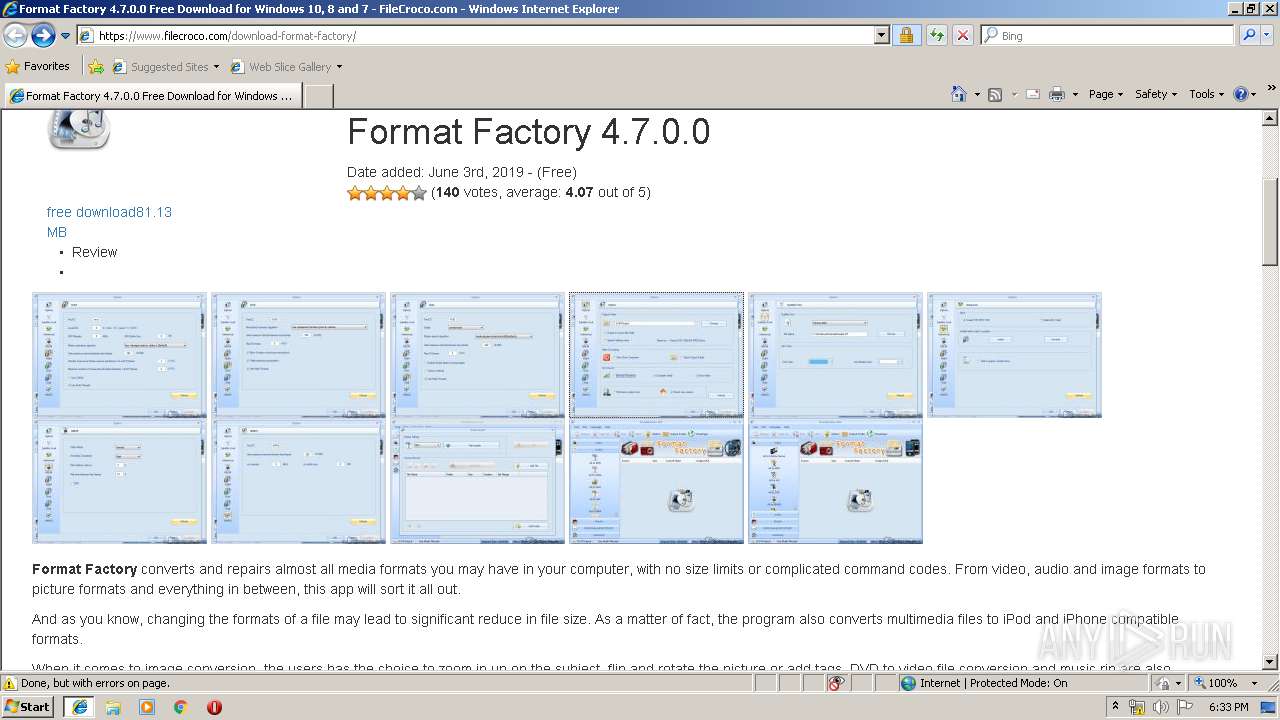Expand the Home button dropdown arrow
This screenshot has width=1280, height=720.
977,94
